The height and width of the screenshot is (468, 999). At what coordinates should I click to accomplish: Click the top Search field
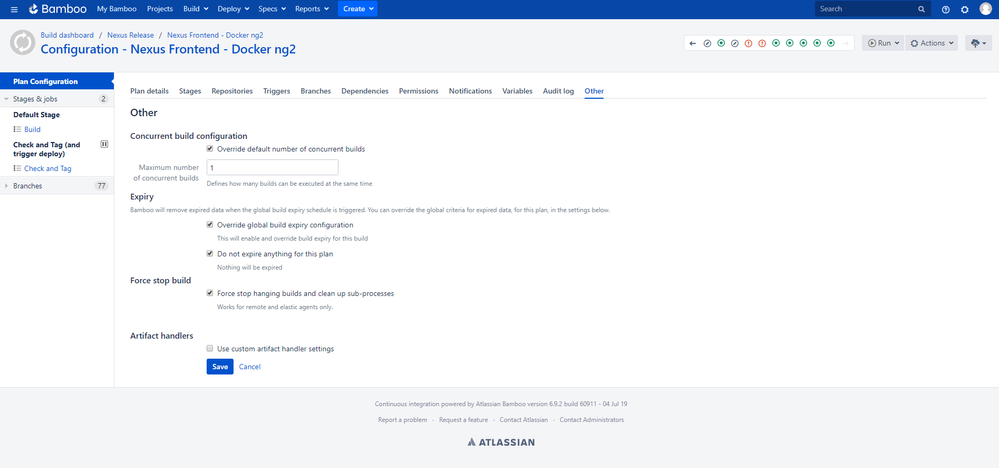coord(873,9)
